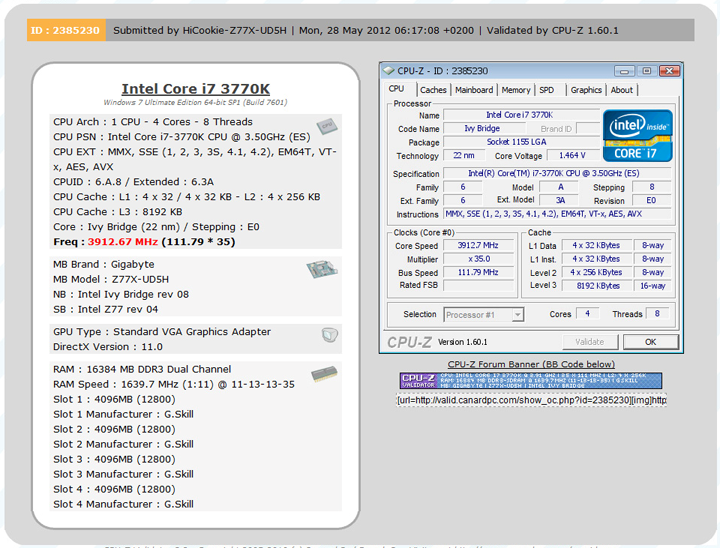Click the Level 3 16-way value
This screenshot has width=720, height=548.
pyautogui.click(x=652, y=286)
